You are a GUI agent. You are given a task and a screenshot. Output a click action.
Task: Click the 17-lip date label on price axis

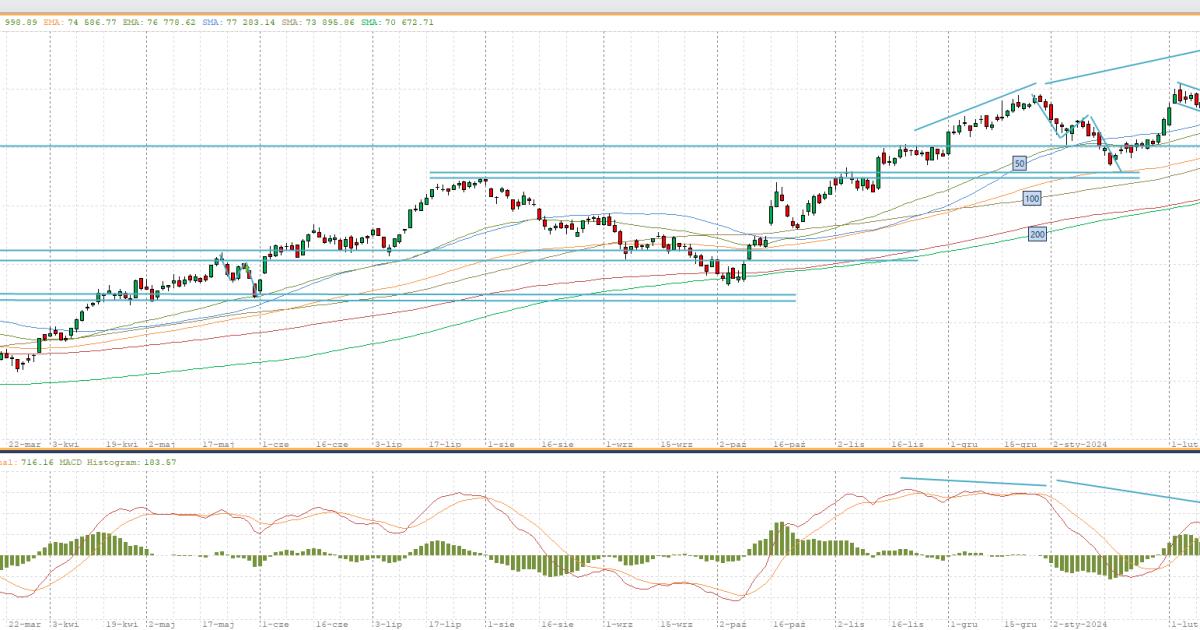click(x=444, y=441)
